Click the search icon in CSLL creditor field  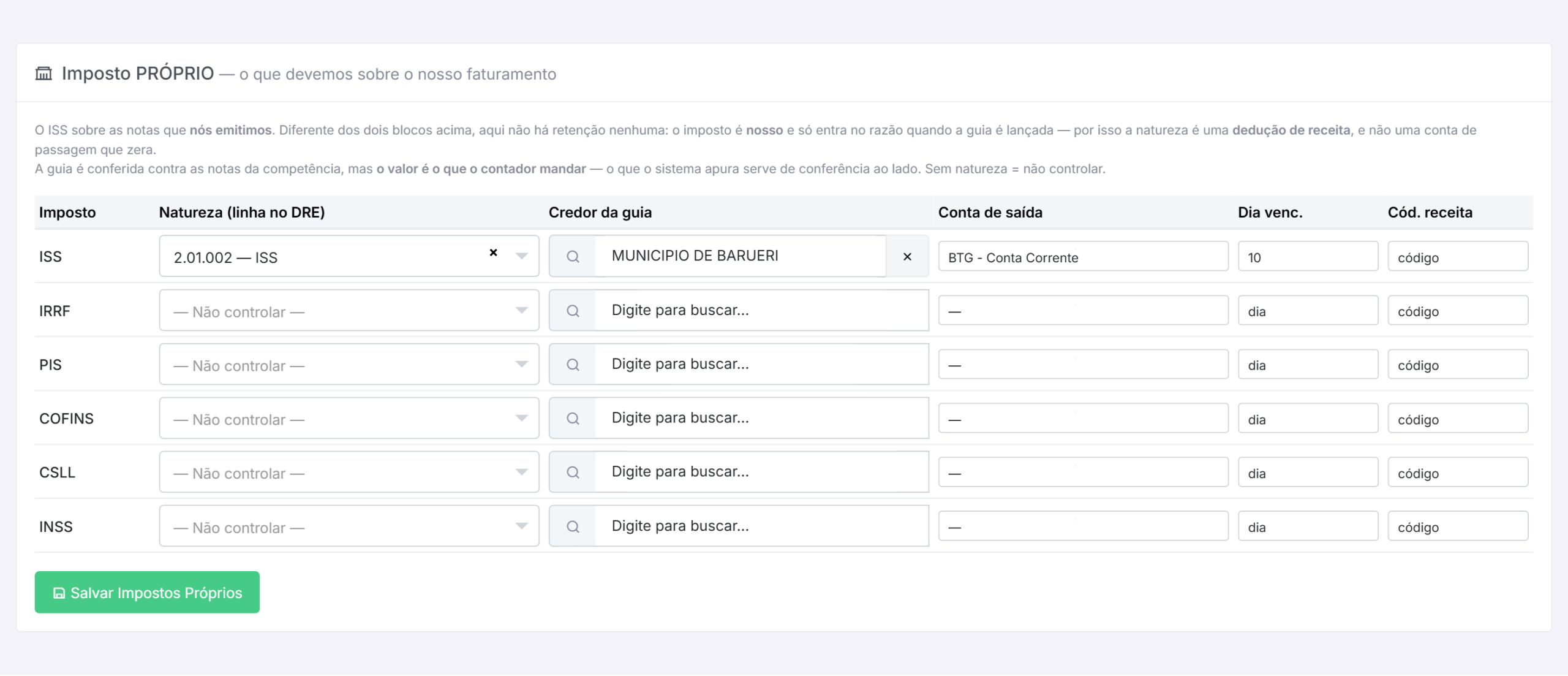tap(573, 473)
